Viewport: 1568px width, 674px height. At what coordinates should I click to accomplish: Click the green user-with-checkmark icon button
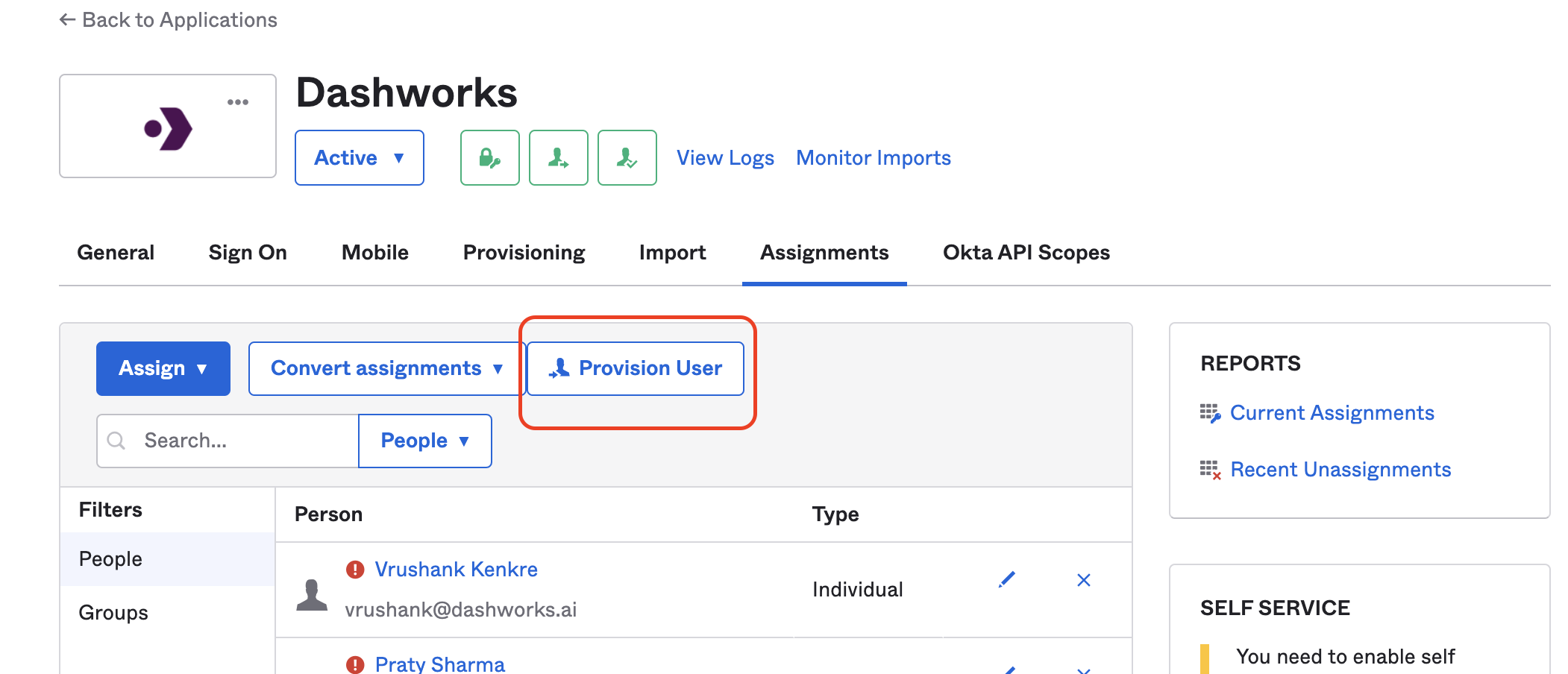point(627,157)
